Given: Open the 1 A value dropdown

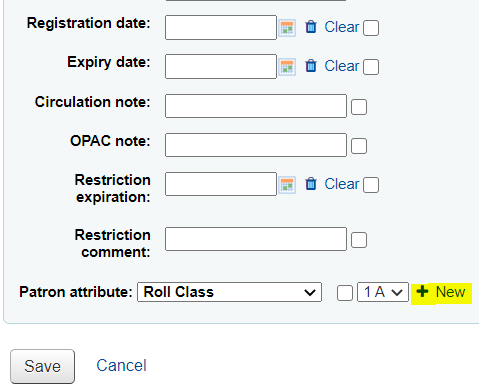Looking at the screenshot, I should coord(383,292).
